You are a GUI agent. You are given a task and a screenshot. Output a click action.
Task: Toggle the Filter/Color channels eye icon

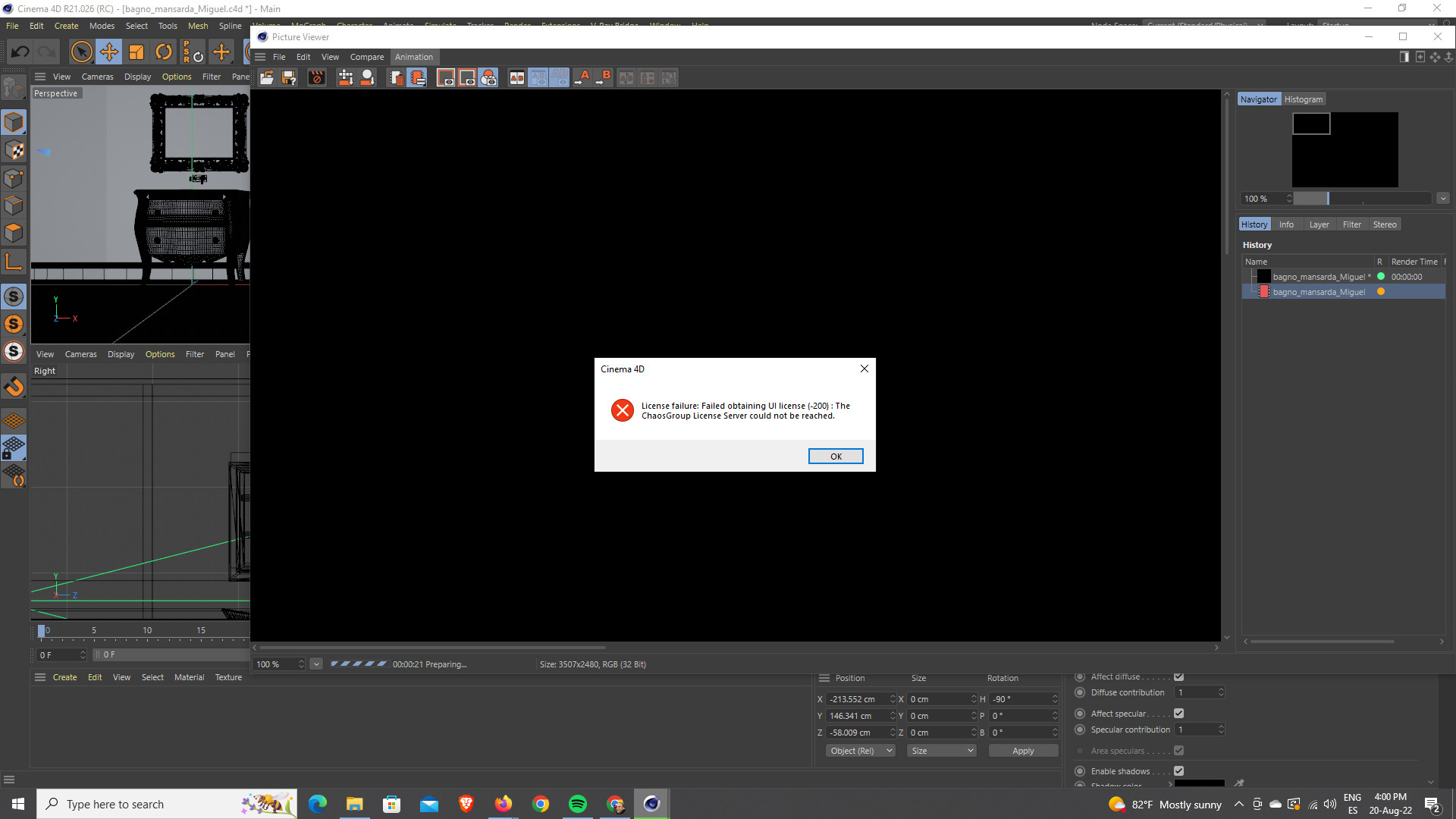[x=489, y=77]
